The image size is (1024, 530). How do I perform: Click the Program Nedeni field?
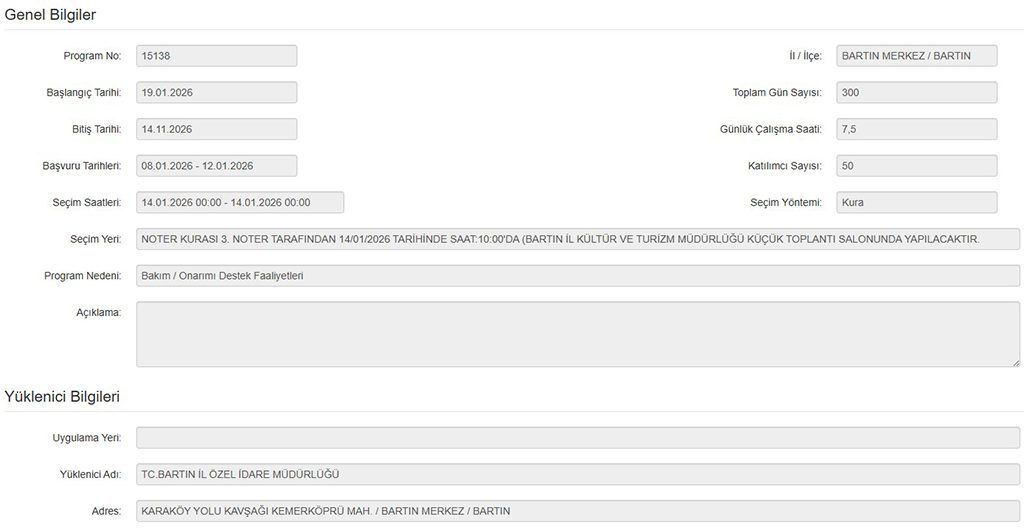coord(578,276)
